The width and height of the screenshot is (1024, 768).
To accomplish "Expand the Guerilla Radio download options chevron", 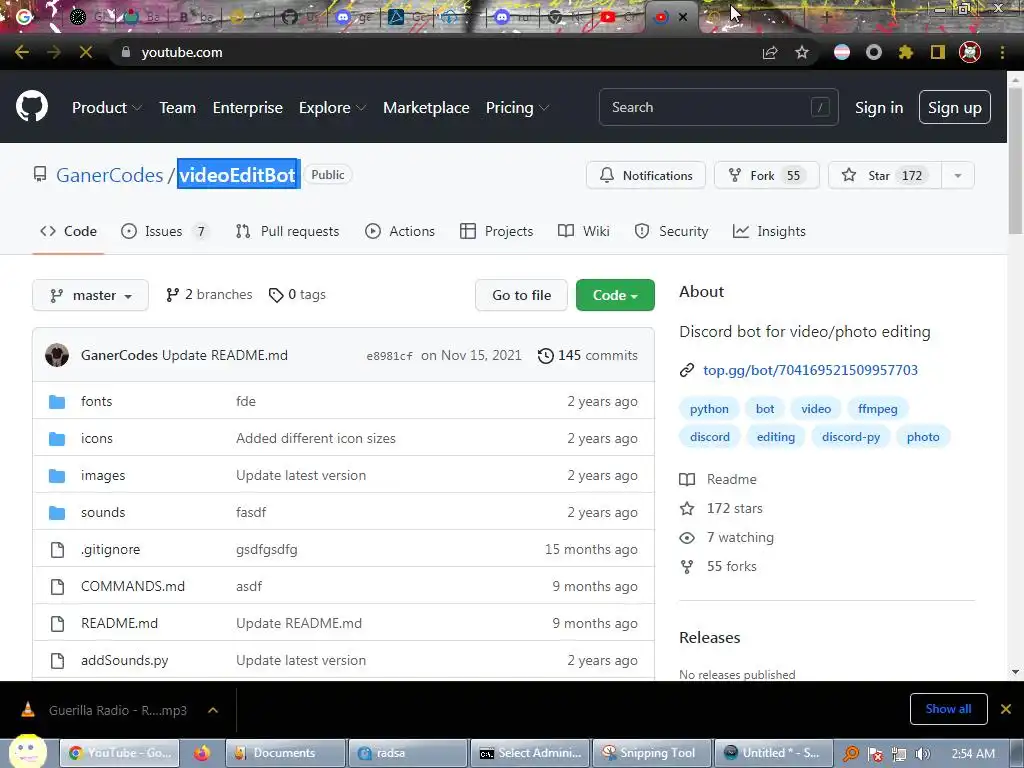I will (x=213, y=710).
